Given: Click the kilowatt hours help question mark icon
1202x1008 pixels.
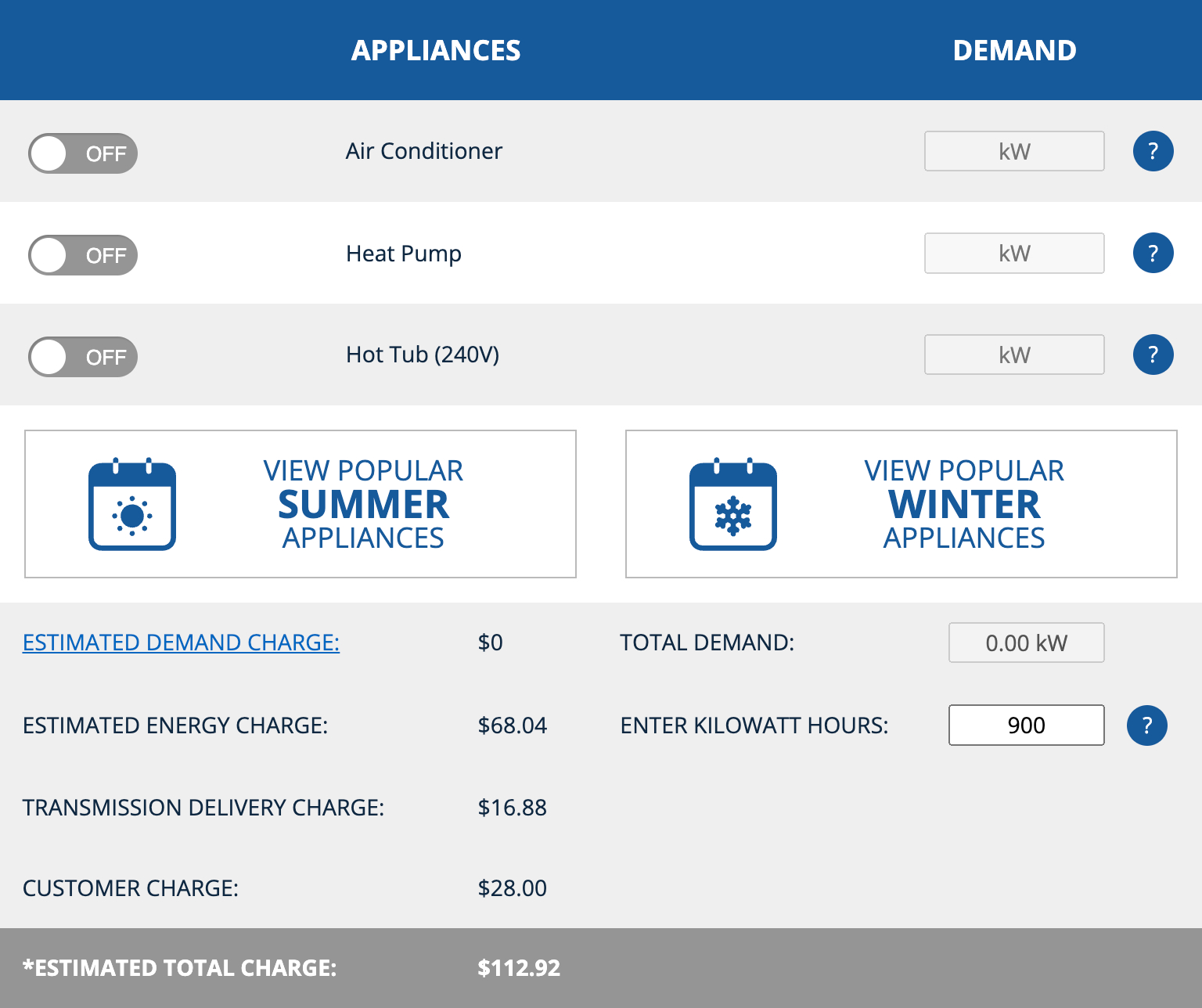Looking at the screenshot, I should click(1146, 725).
